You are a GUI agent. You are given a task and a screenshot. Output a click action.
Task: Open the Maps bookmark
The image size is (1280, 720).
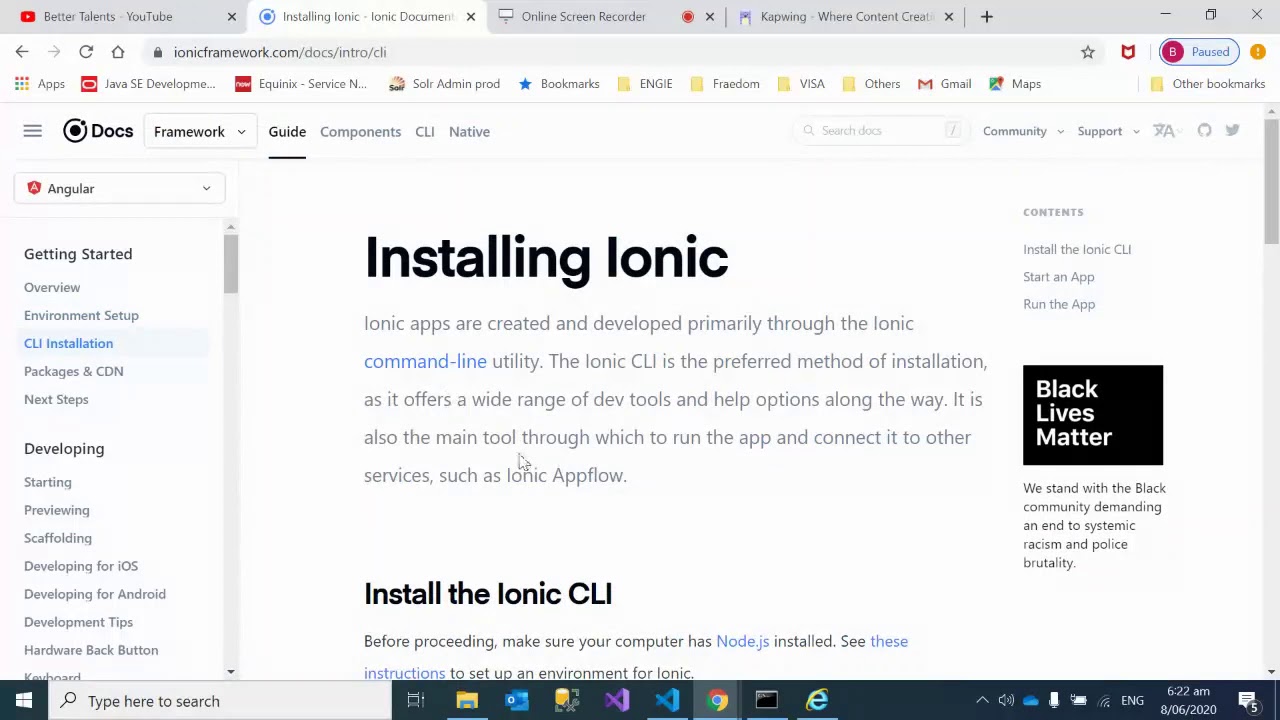[1015, 84]
